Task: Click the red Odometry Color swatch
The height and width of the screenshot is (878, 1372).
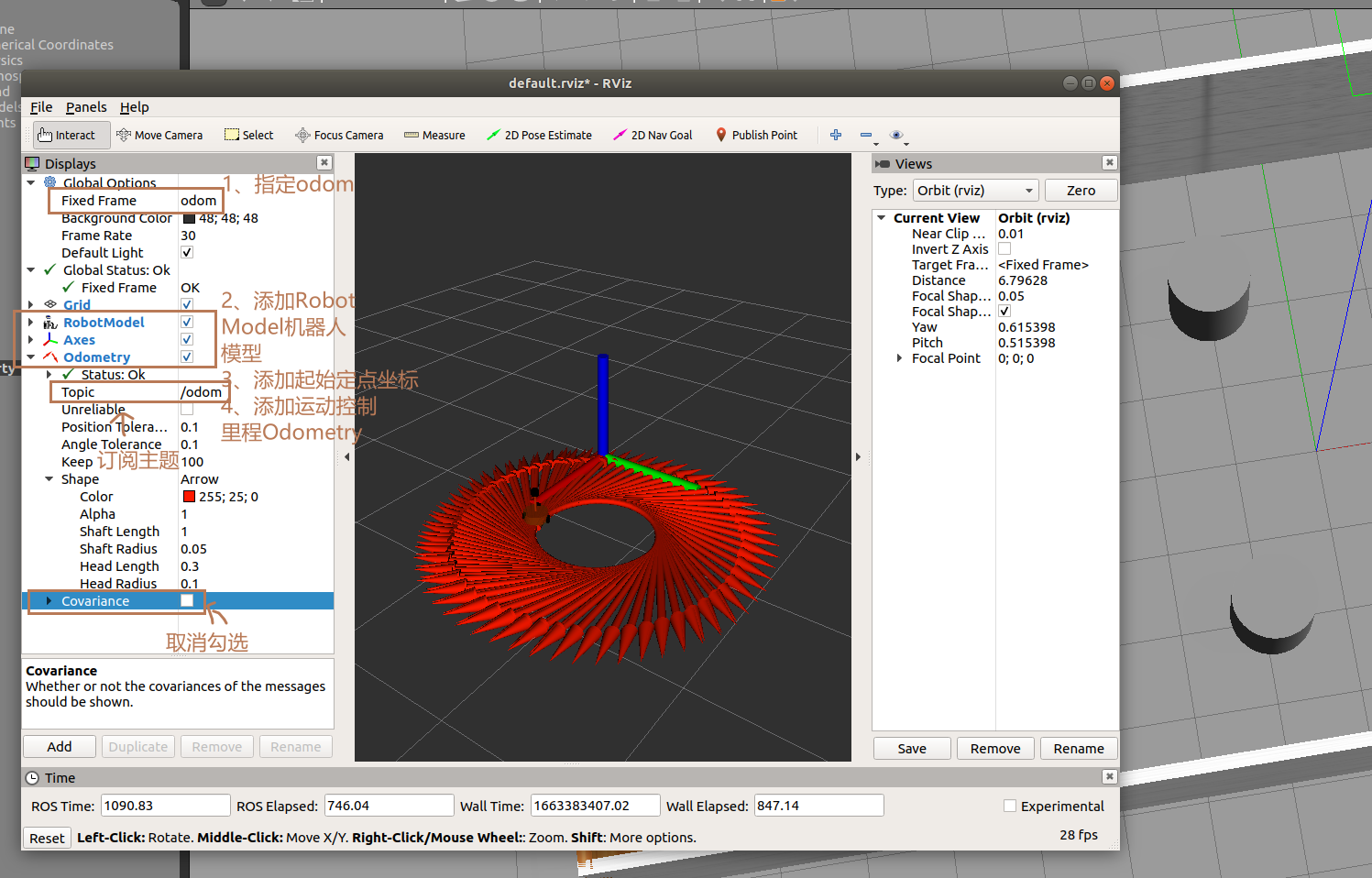Action: [x=189, y=497]
